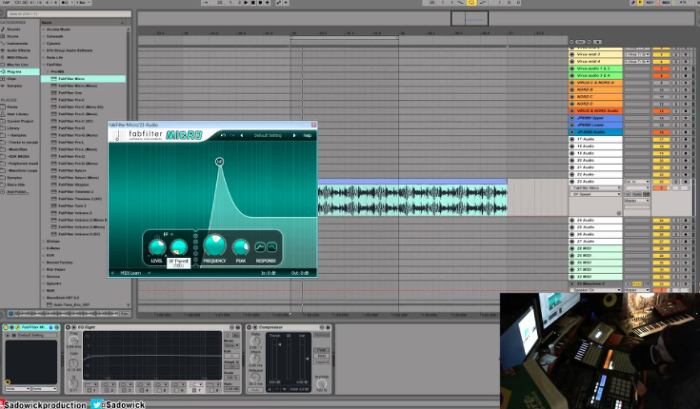Image resolution: width=700 pixels, height=409 pixels.
Task: Expand the Pro-MB folder
Action: [47, 71]
